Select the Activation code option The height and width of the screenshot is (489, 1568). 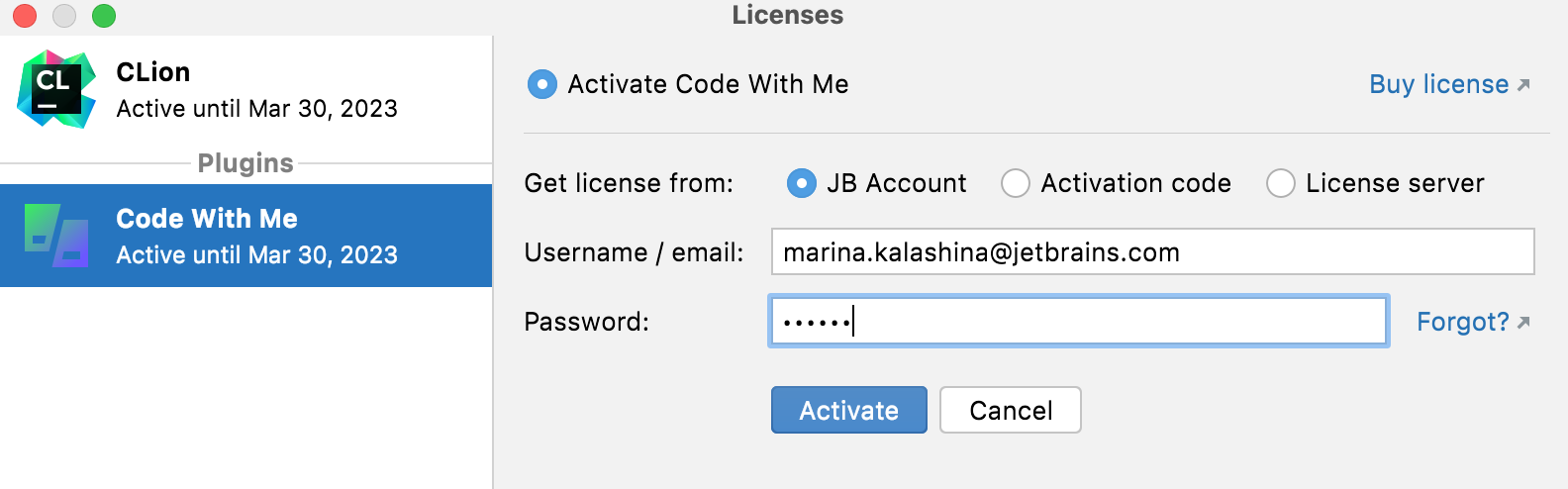click(x=1016, y=183)
